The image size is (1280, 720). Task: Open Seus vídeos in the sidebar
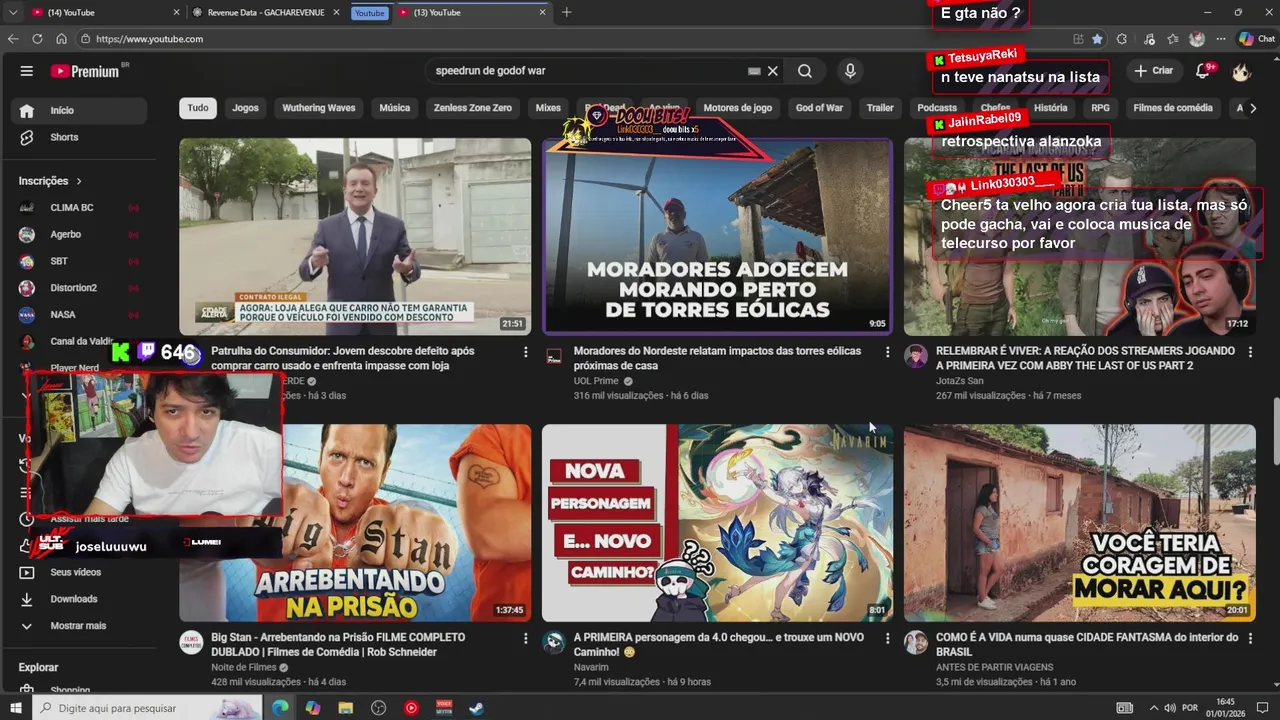80,572
